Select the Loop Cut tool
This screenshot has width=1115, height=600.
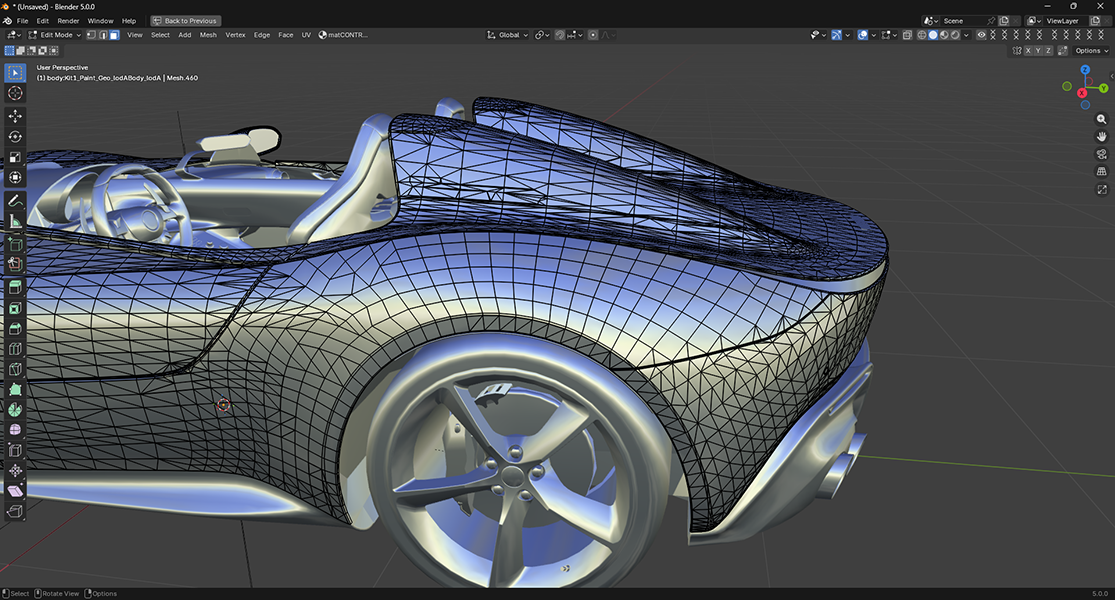(15, 349)
